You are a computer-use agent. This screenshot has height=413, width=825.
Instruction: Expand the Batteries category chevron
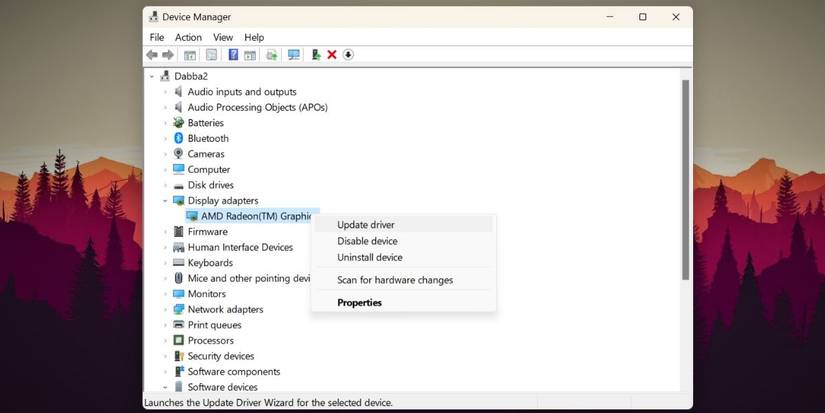pos(165,123)
